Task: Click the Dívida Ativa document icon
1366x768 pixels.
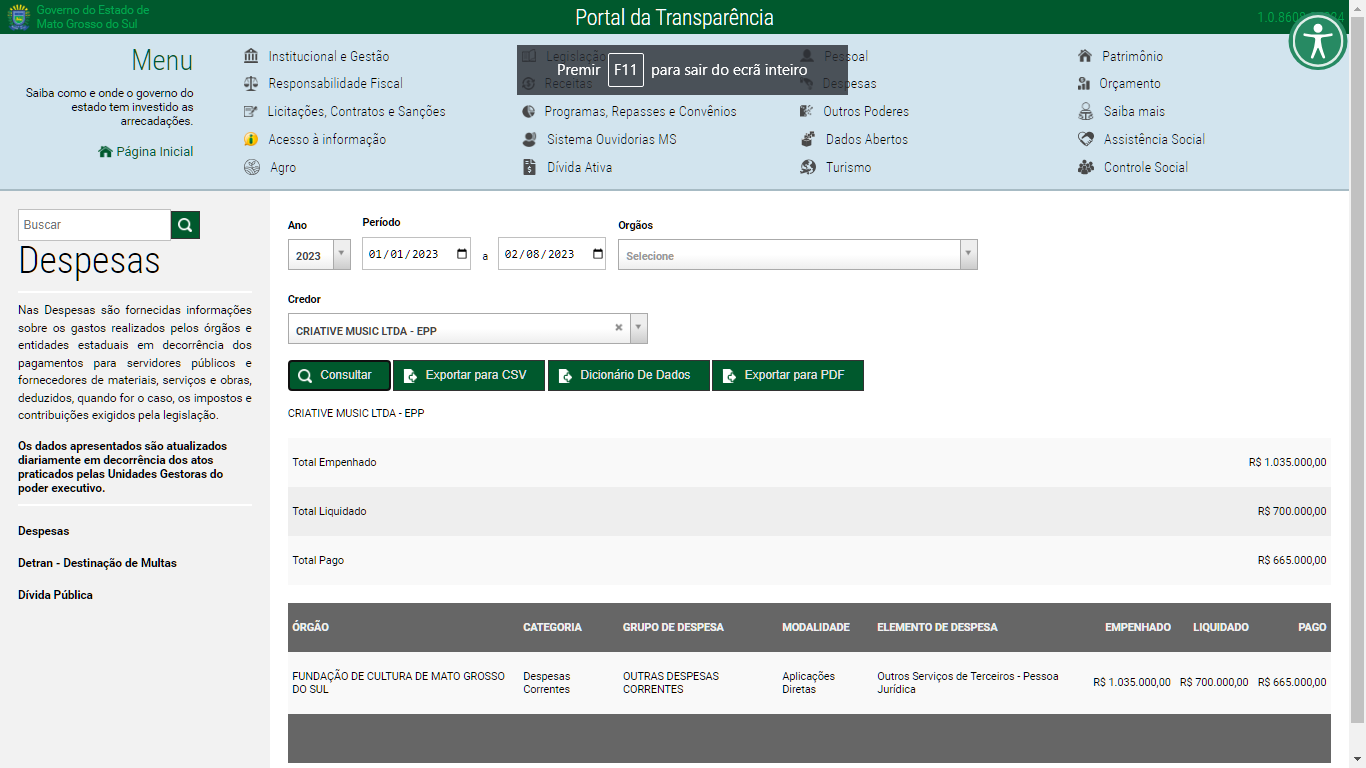Action: (529, 168)
